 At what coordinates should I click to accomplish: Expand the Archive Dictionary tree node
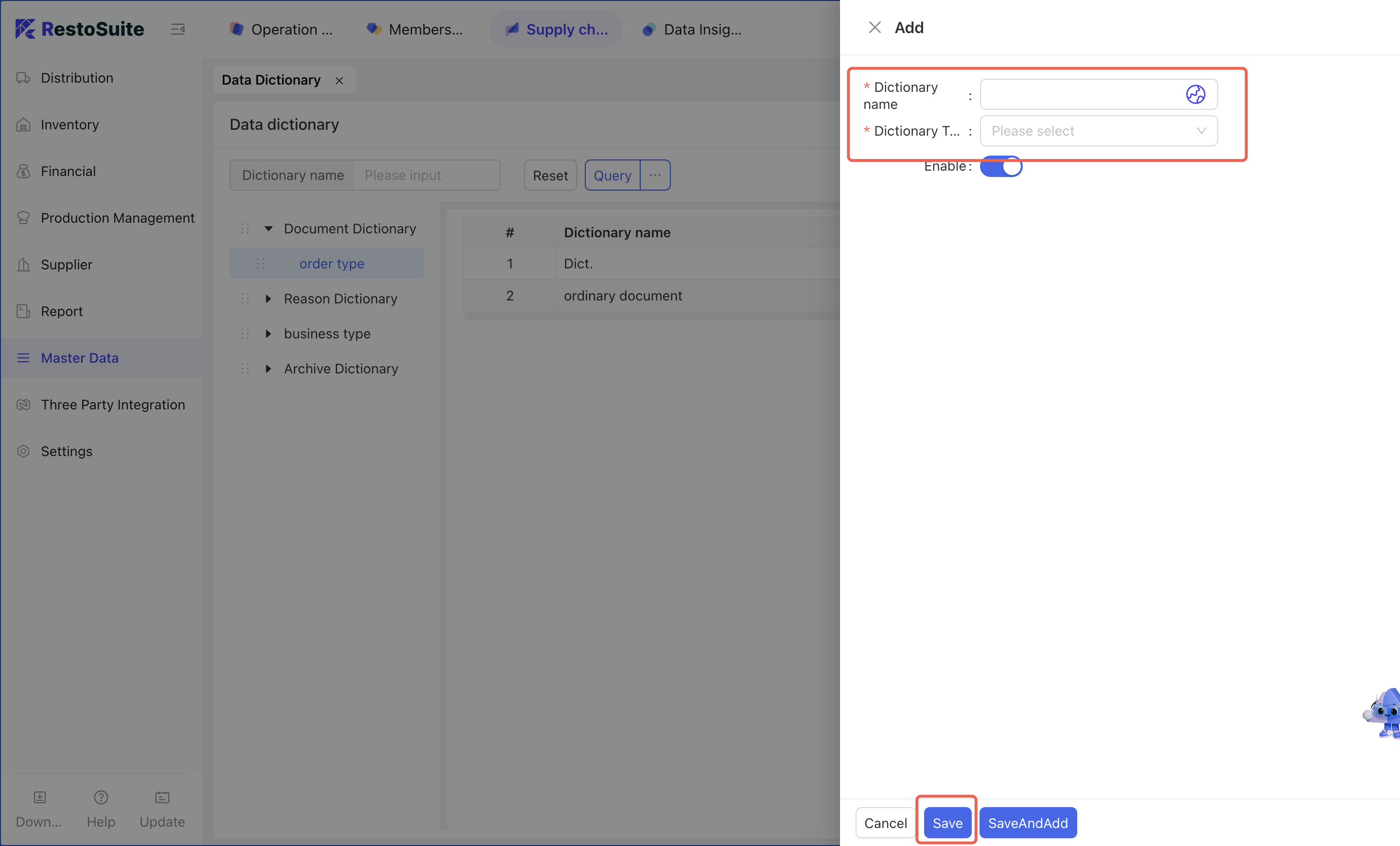[x=268, y=369]
